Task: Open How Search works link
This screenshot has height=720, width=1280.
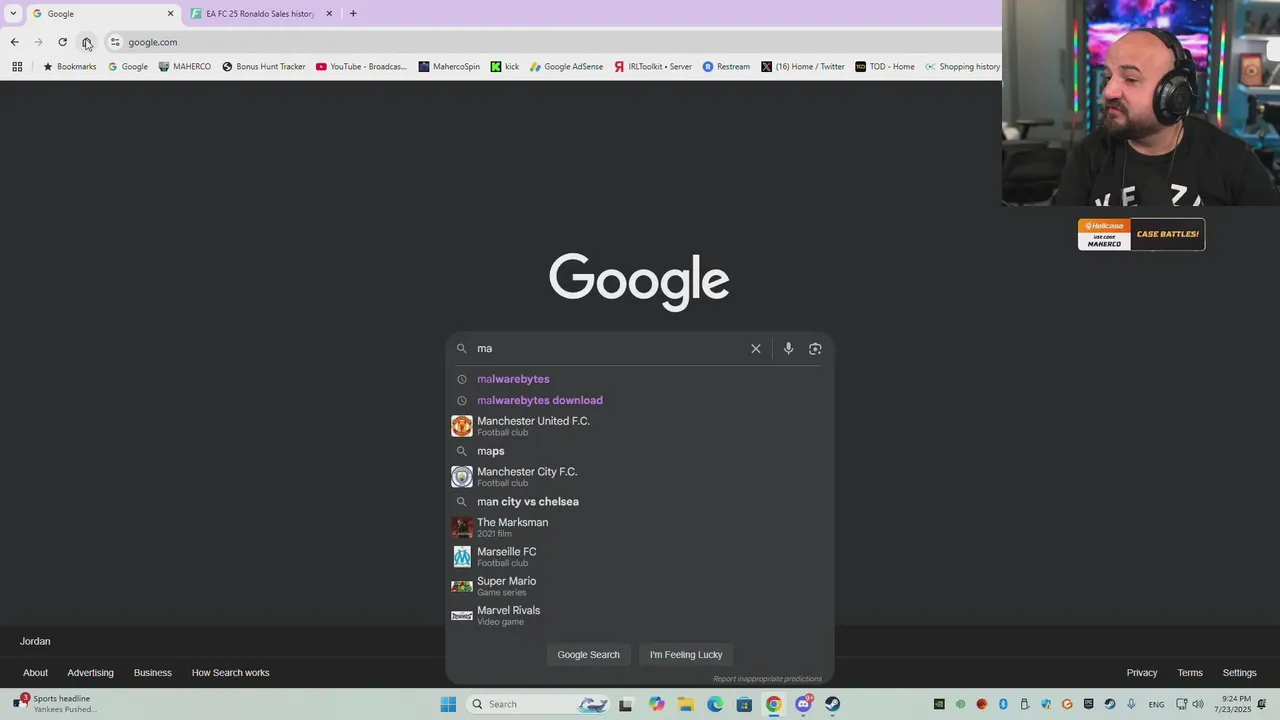Action: tap(230, 673)
